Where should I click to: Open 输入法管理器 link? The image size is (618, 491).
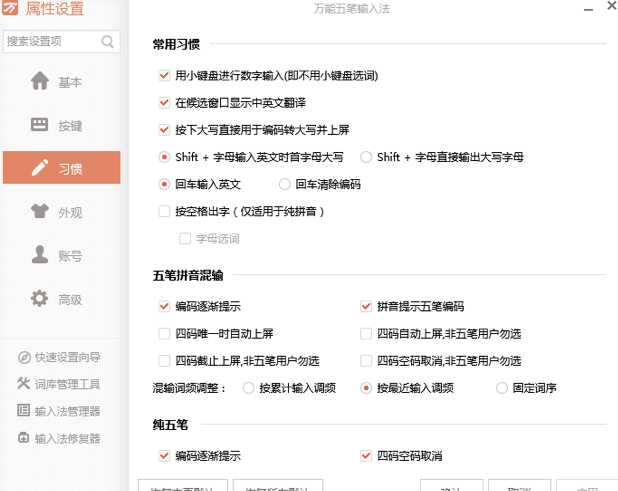pyautogui.click(x=67, y=411)
